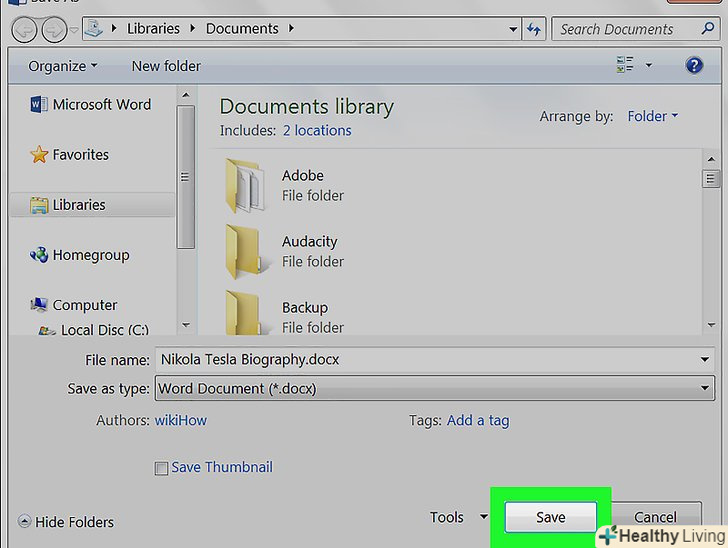This screenshot has height=548, width=728.
Task: Click the Refresh button beside address bar
Action: point(533,29)
